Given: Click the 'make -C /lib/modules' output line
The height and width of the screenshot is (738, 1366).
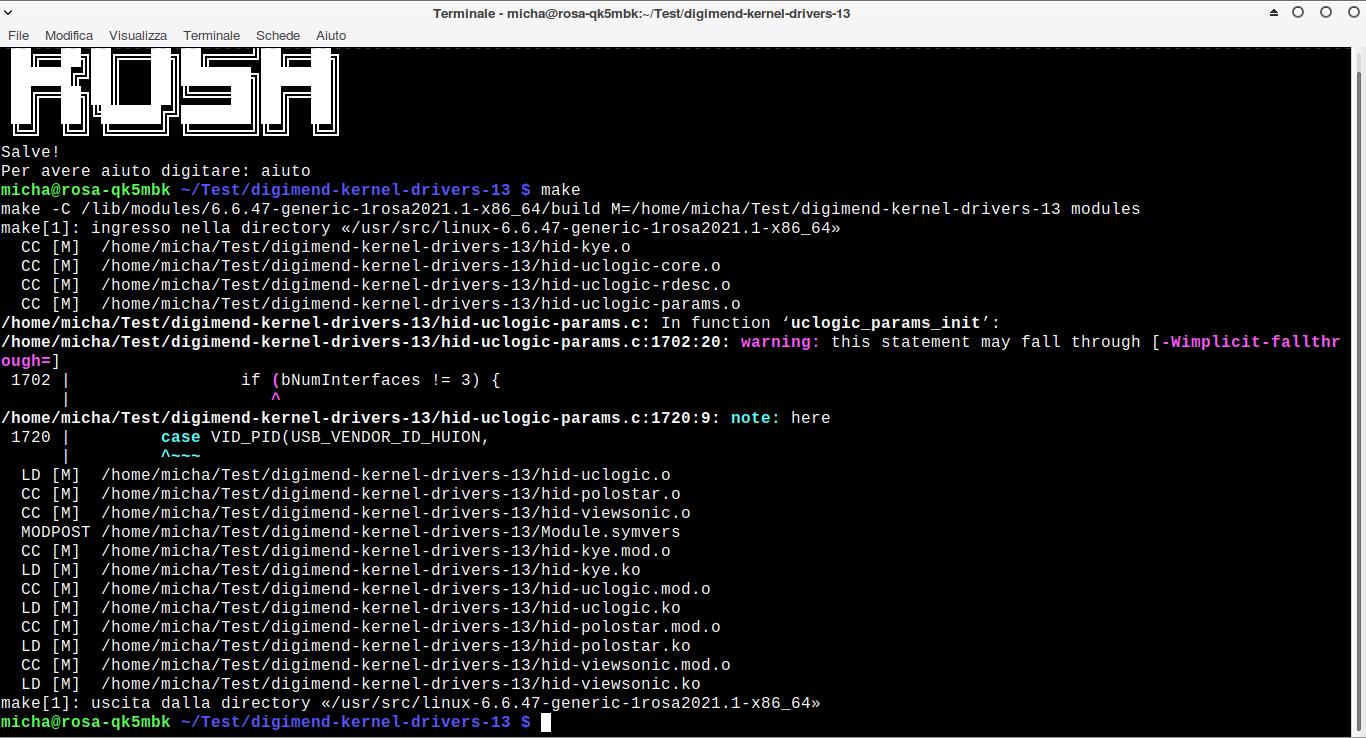Looking at the screenshot, I should pos(571,209).
